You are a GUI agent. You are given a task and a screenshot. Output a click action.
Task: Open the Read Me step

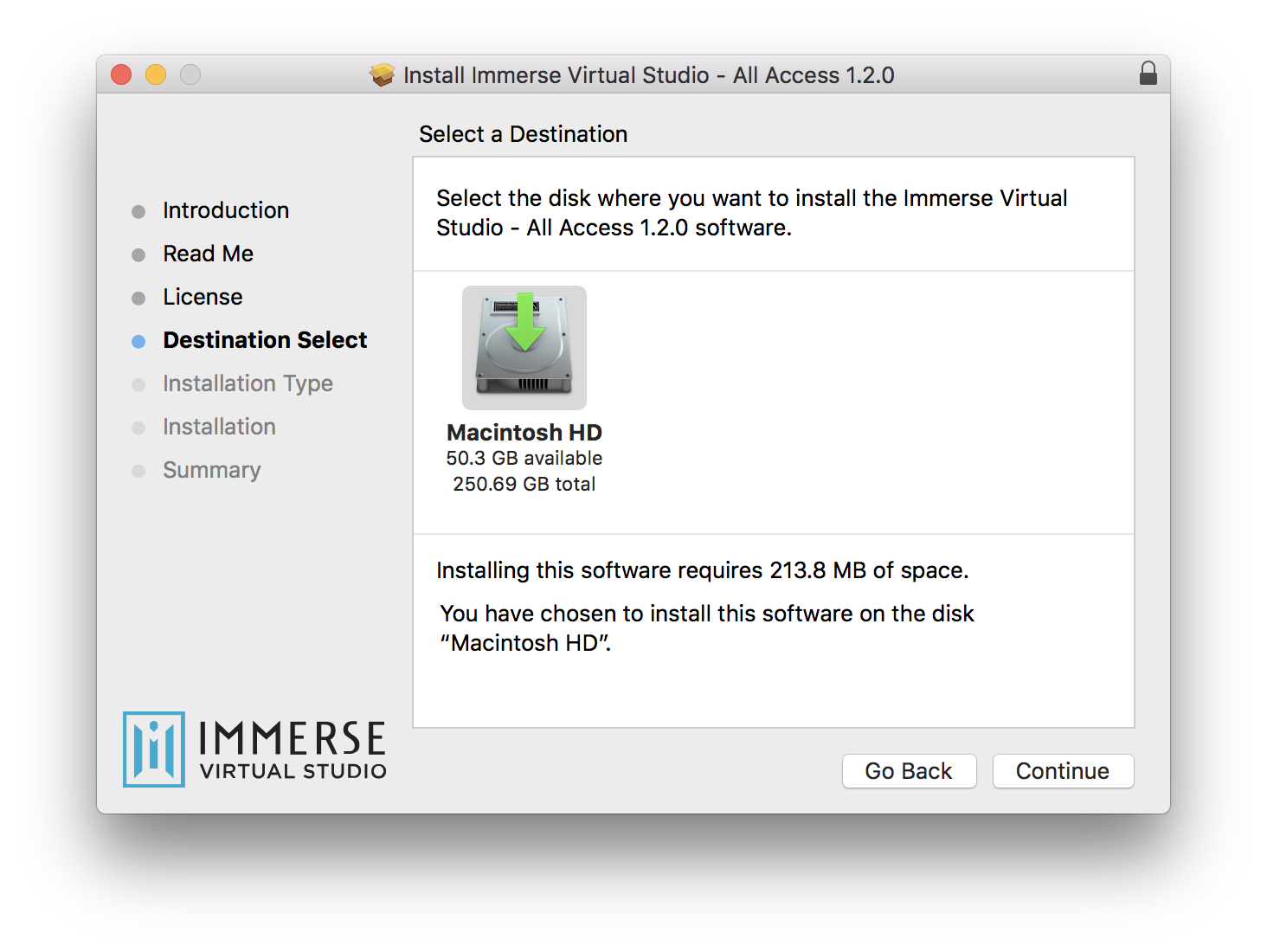click(209, 254)
